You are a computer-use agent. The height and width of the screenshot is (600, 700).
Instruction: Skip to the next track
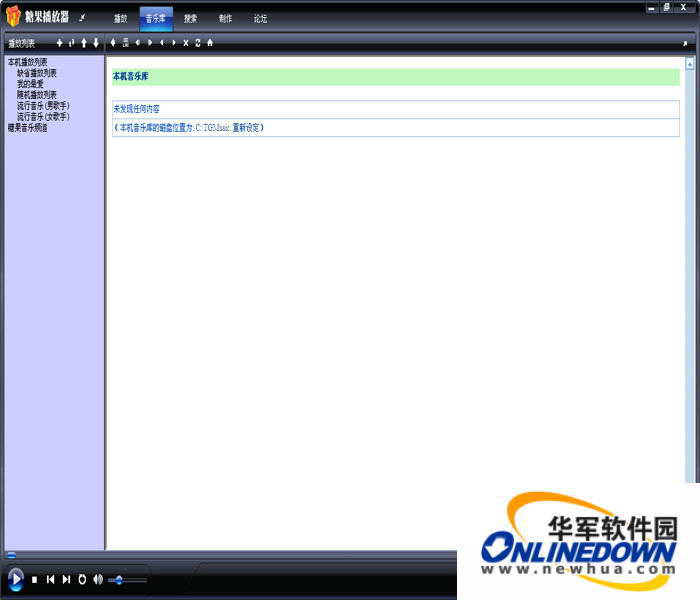pos(66,579)
